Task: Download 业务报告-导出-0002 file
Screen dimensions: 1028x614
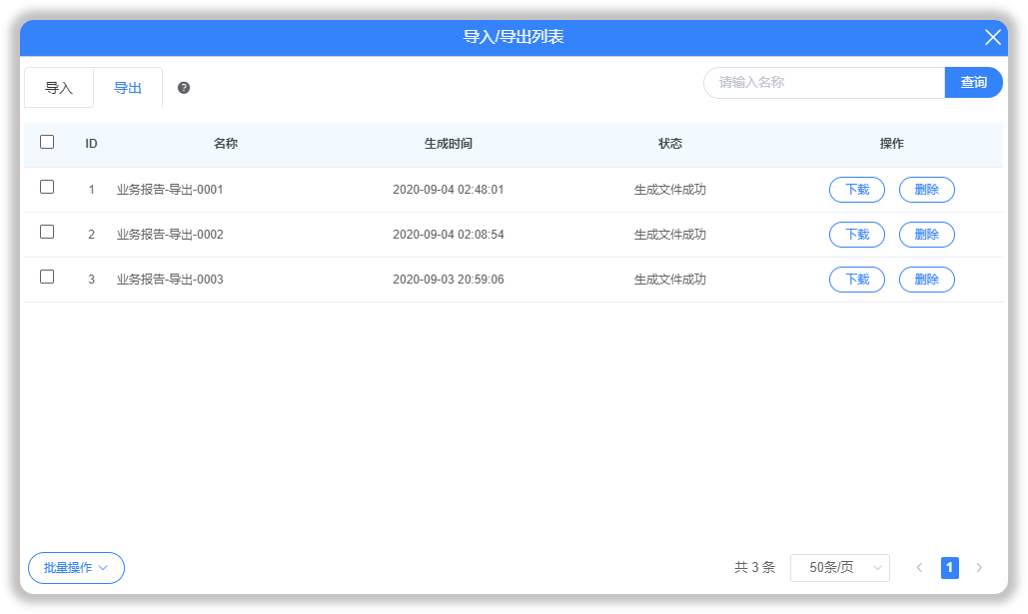Action: click(x=857, y=235)
